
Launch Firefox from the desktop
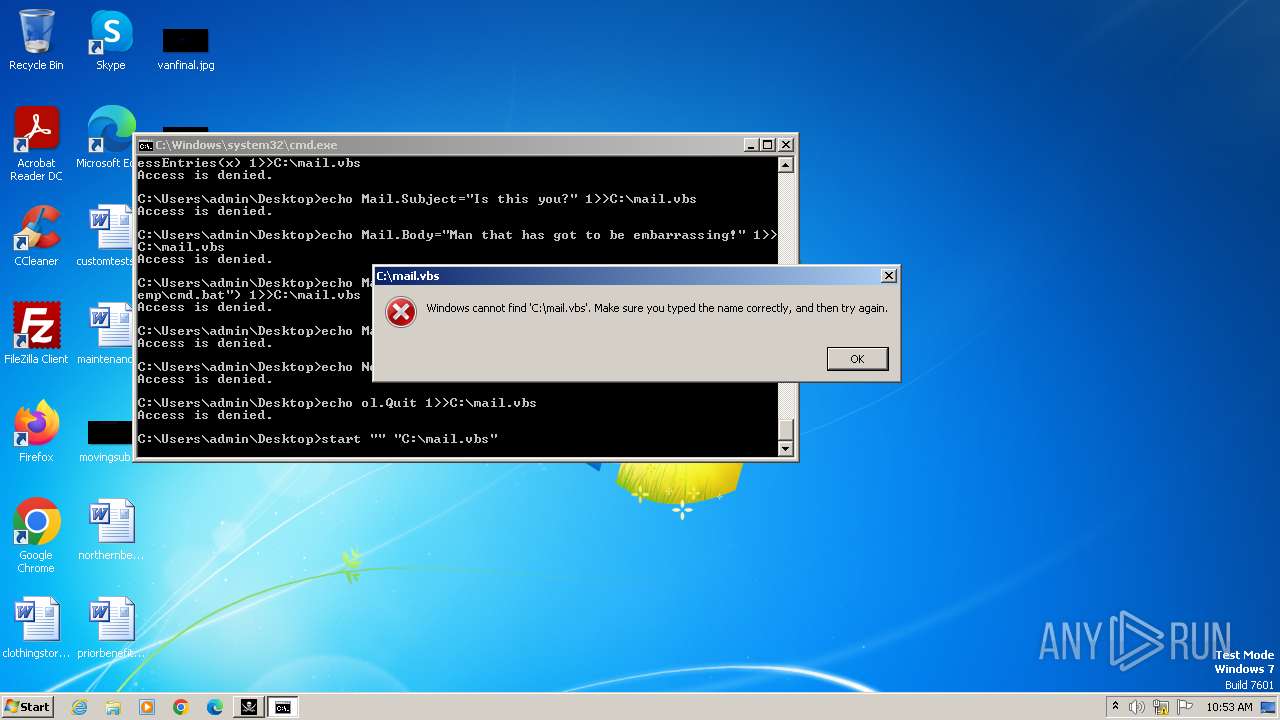point(36,432)
